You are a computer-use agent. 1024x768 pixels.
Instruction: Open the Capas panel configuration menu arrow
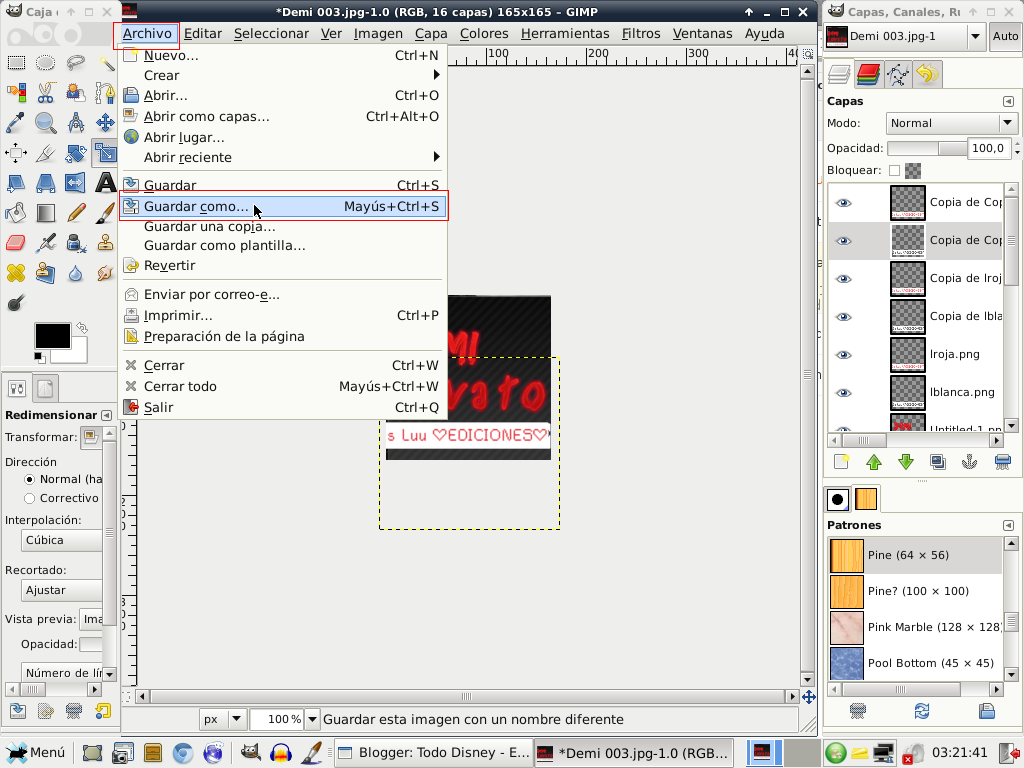1008,101
